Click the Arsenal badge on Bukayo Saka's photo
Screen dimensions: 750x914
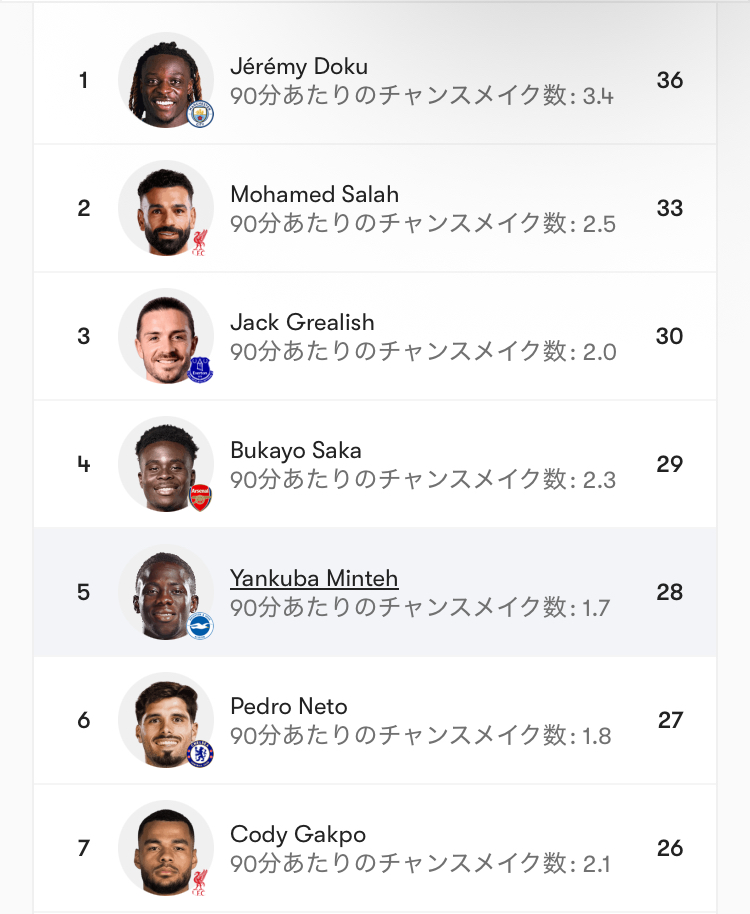pyautogui.click(x=201, y=498)
